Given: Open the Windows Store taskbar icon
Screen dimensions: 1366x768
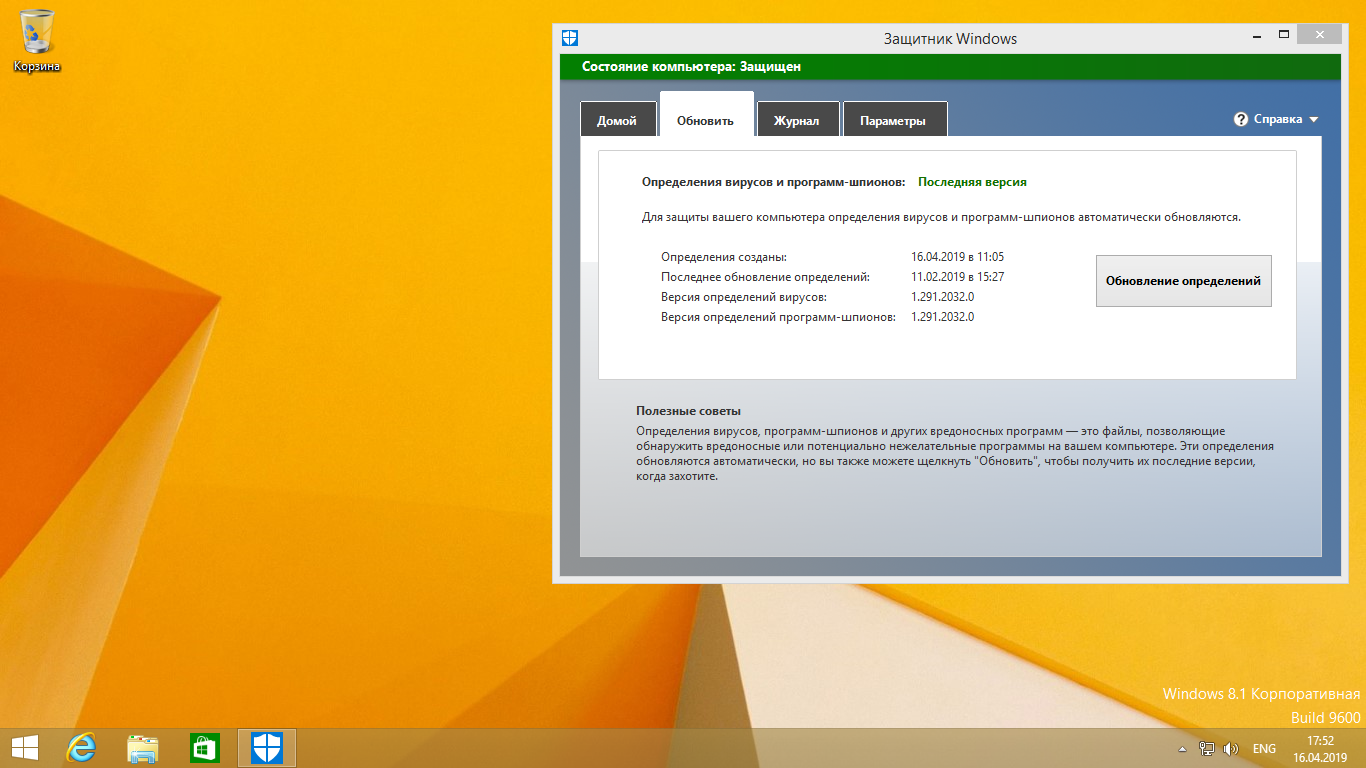Looking at the screenshot, I should pos(205,748).
